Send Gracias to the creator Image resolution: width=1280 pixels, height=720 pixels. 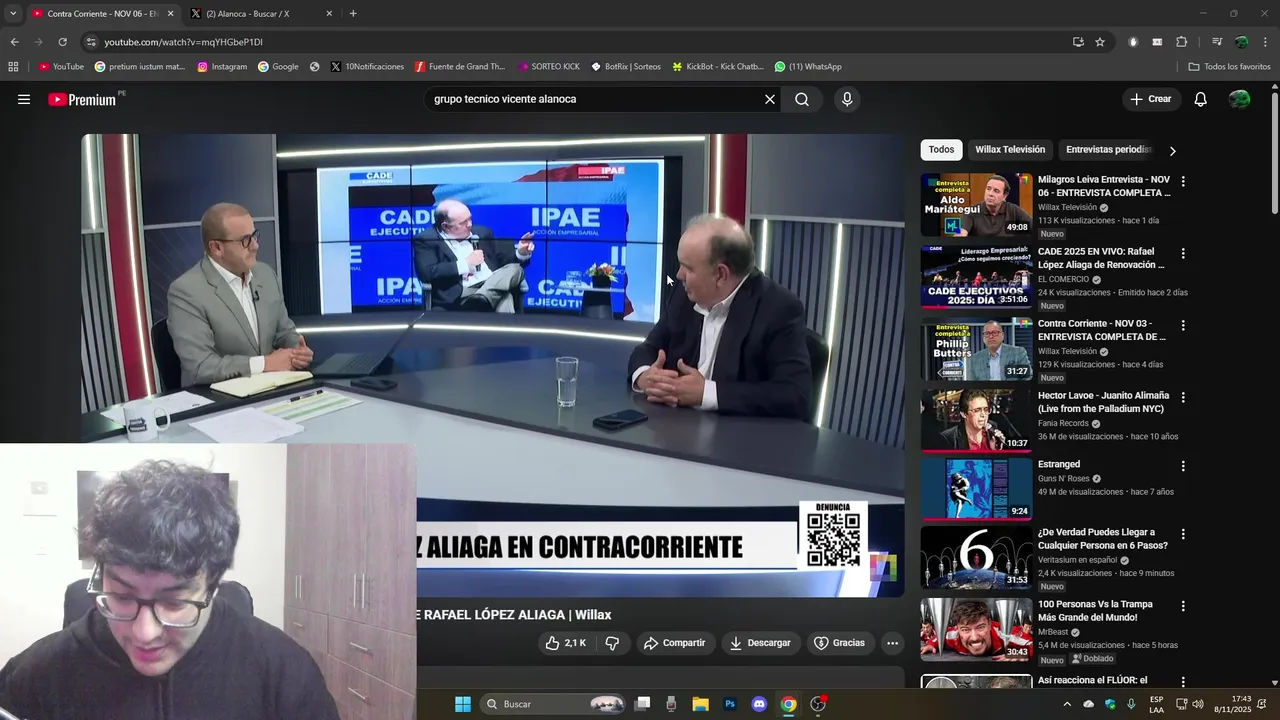coord(839,643)
